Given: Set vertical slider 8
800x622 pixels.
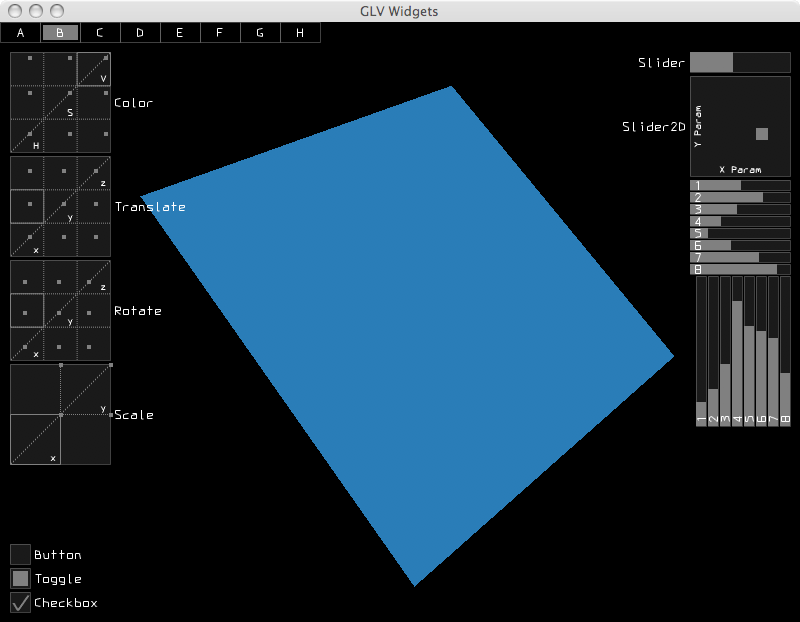Looking at the screenshot, I should click(785, 351).
